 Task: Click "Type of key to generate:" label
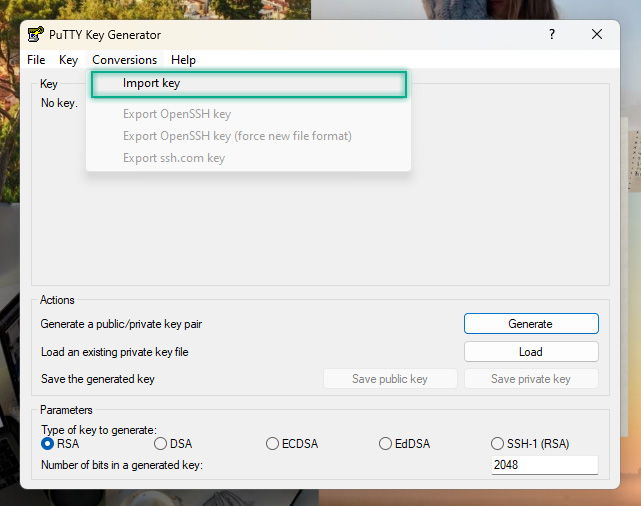[x=99, y=430]
